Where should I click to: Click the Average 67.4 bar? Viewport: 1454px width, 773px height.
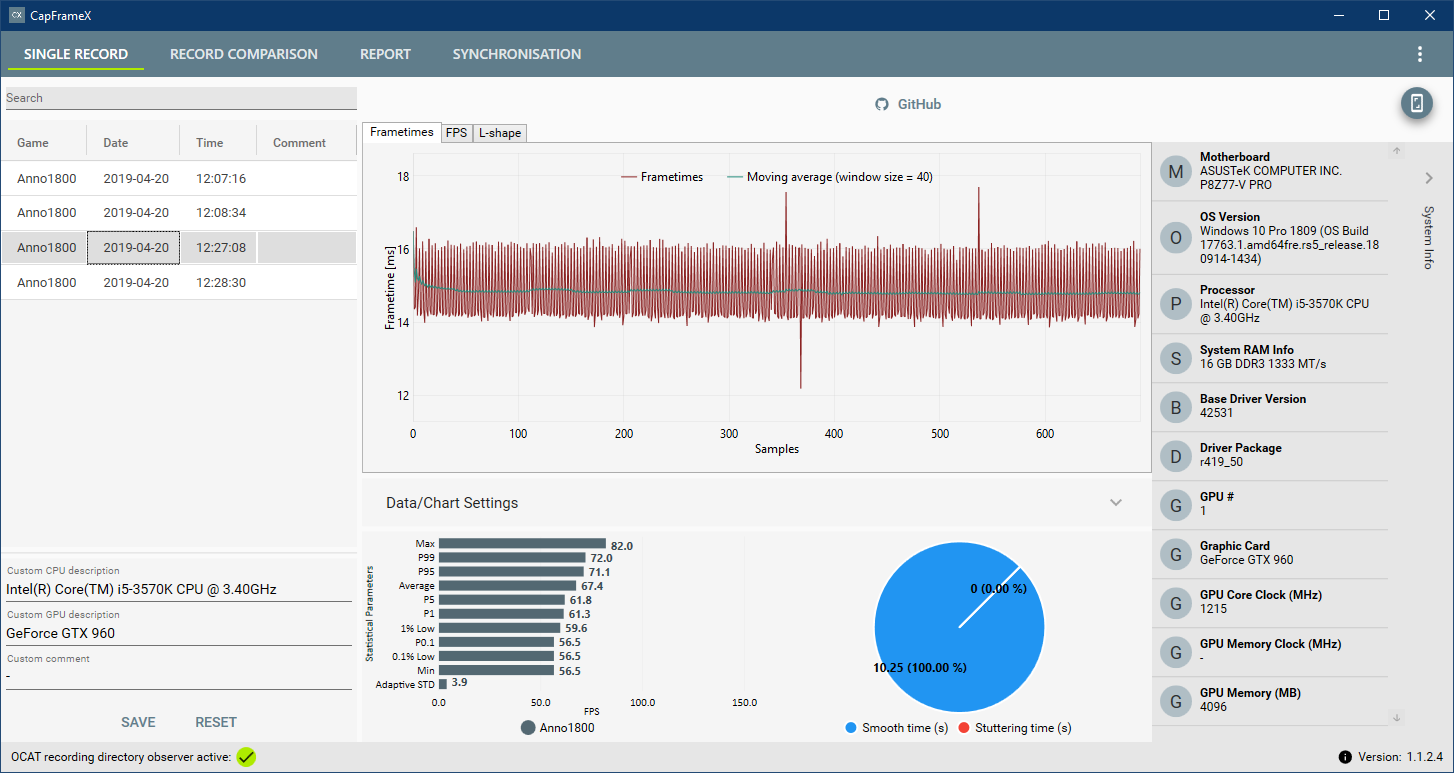click(507, 586)
